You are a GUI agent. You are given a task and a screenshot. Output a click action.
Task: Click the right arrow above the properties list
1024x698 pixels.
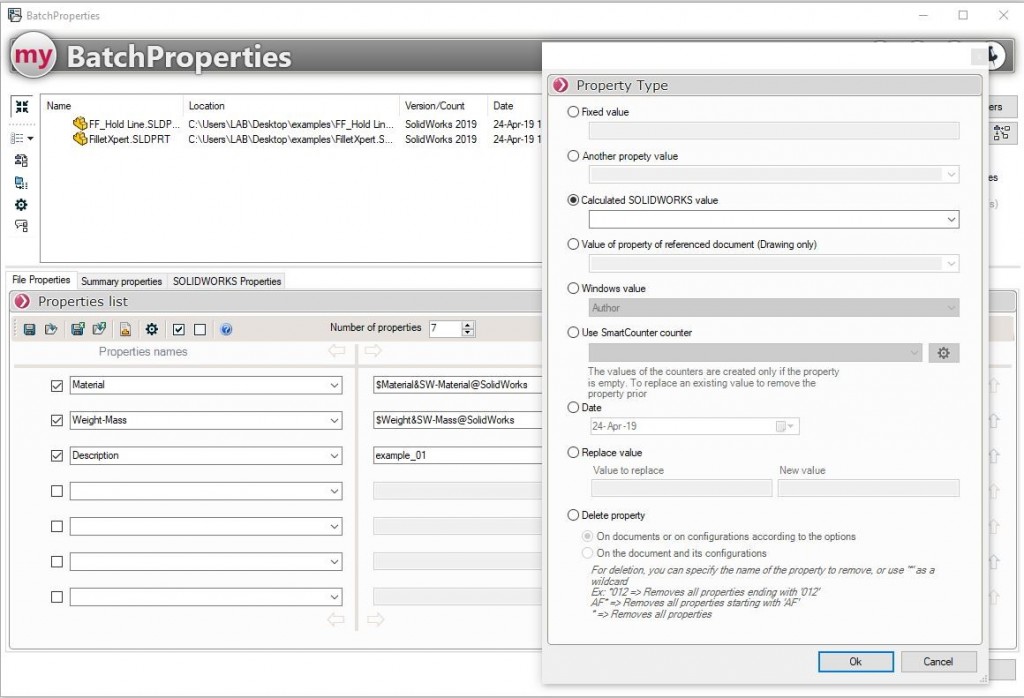pos(374,351)
